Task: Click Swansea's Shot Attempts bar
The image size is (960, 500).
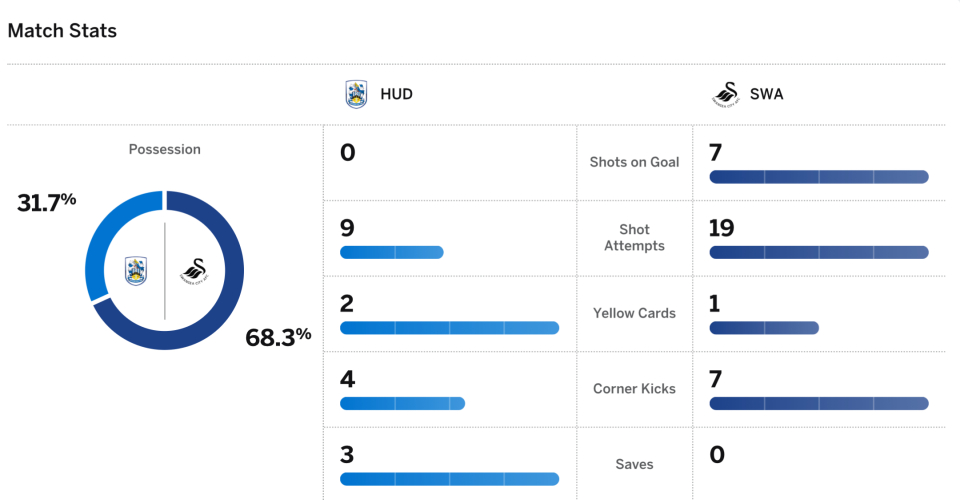Action: (819, 252)
